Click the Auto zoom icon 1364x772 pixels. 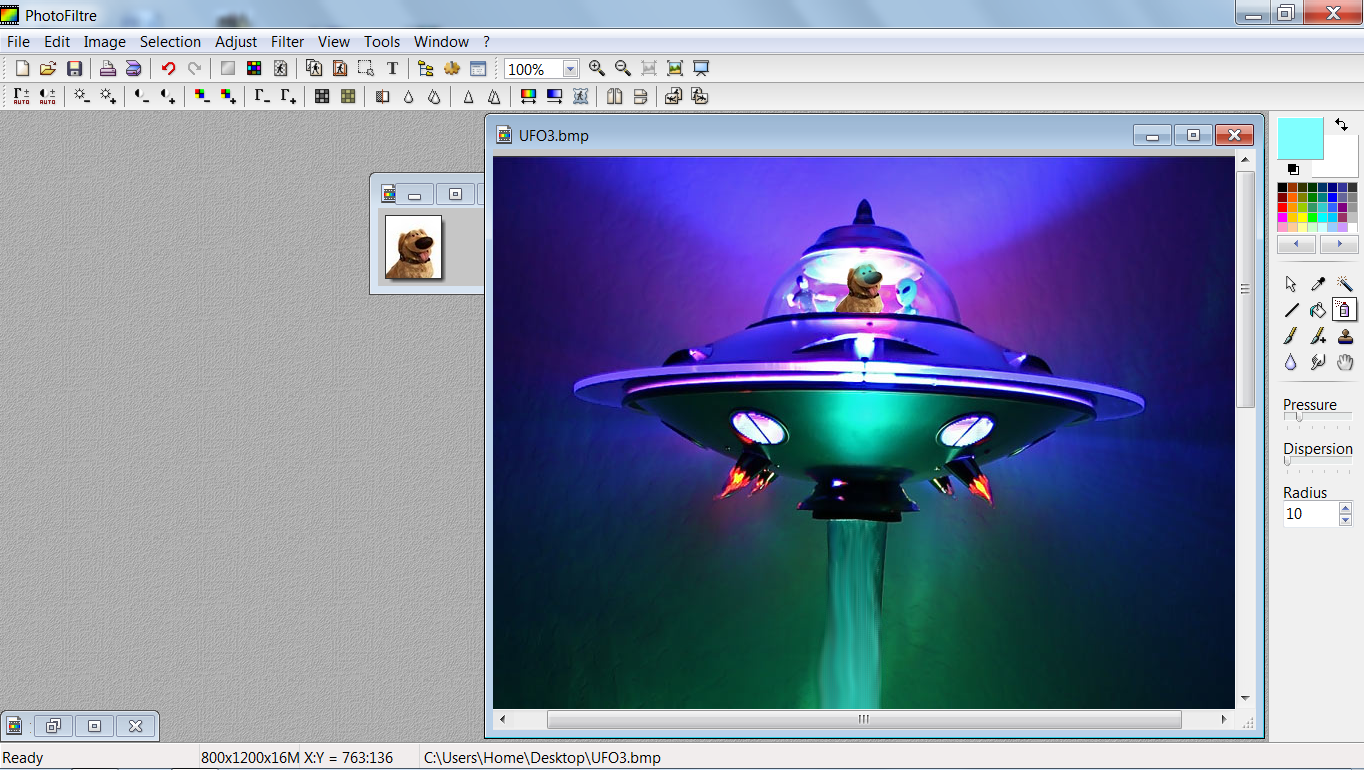pos(675,68)
